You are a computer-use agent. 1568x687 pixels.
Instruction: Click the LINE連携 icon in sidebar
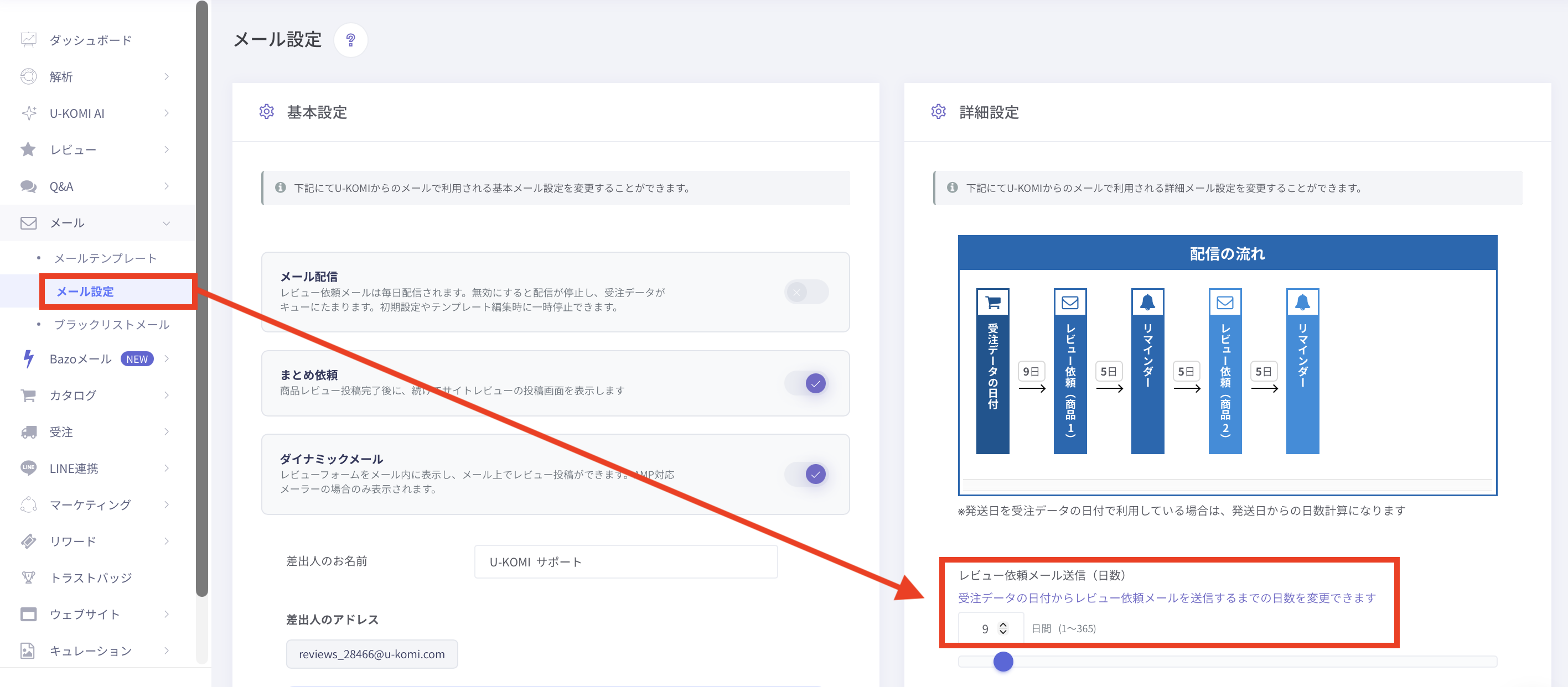click(28, 468)
